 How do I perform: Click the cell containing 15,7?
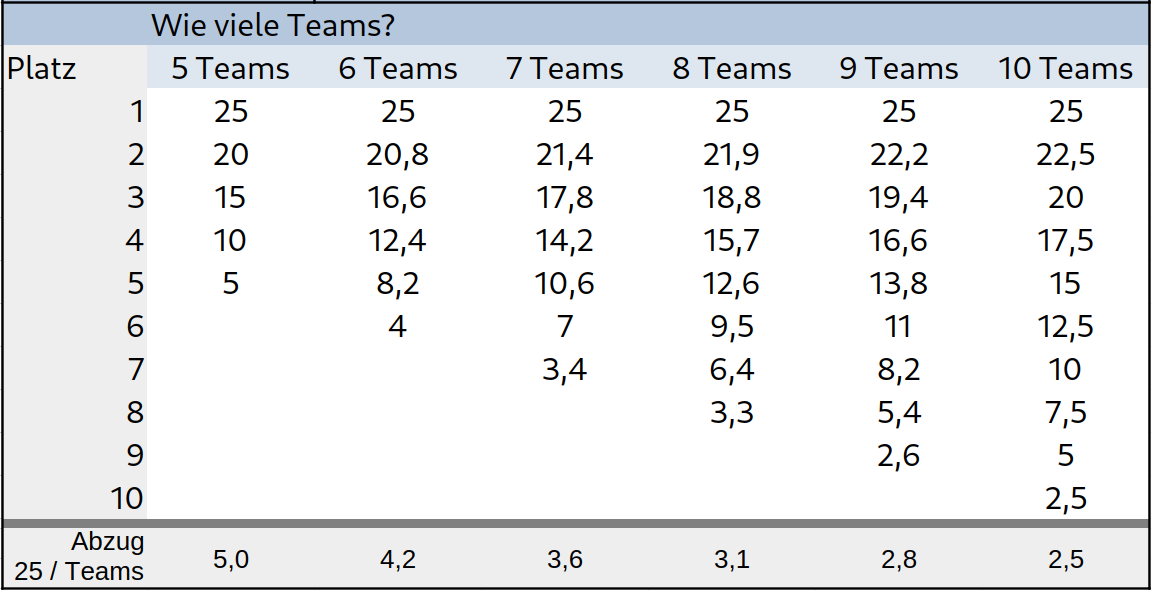point(732,241)
